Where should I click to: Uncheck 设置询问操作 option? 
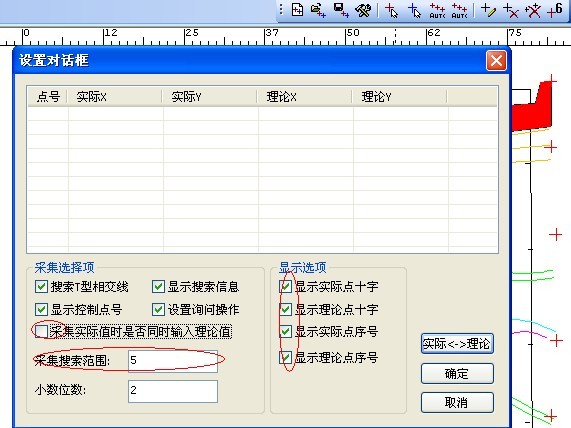pyautogui.click(x=158, y=310)
